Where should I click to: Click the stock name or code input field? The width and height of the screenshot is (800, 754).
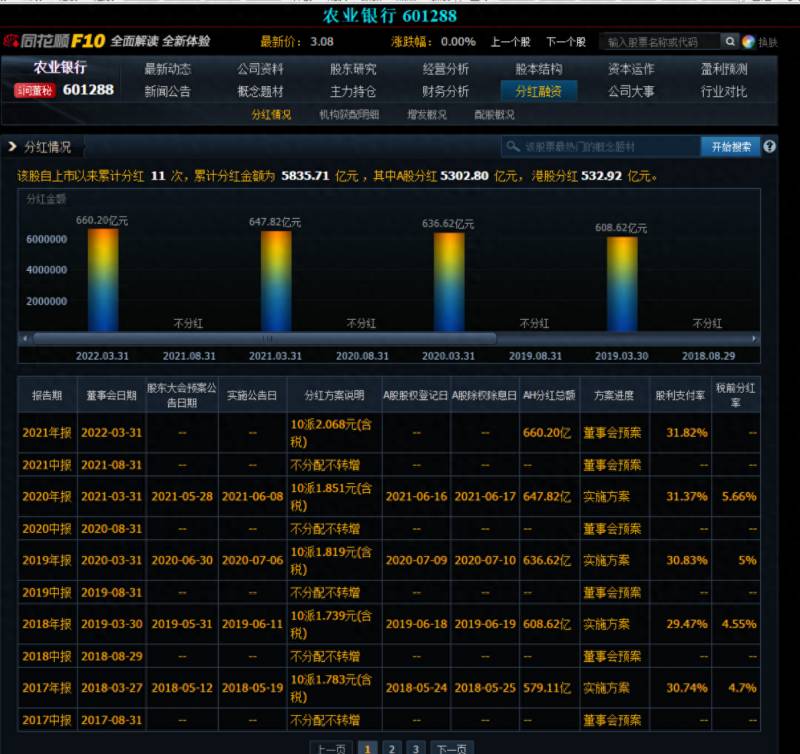660,42
